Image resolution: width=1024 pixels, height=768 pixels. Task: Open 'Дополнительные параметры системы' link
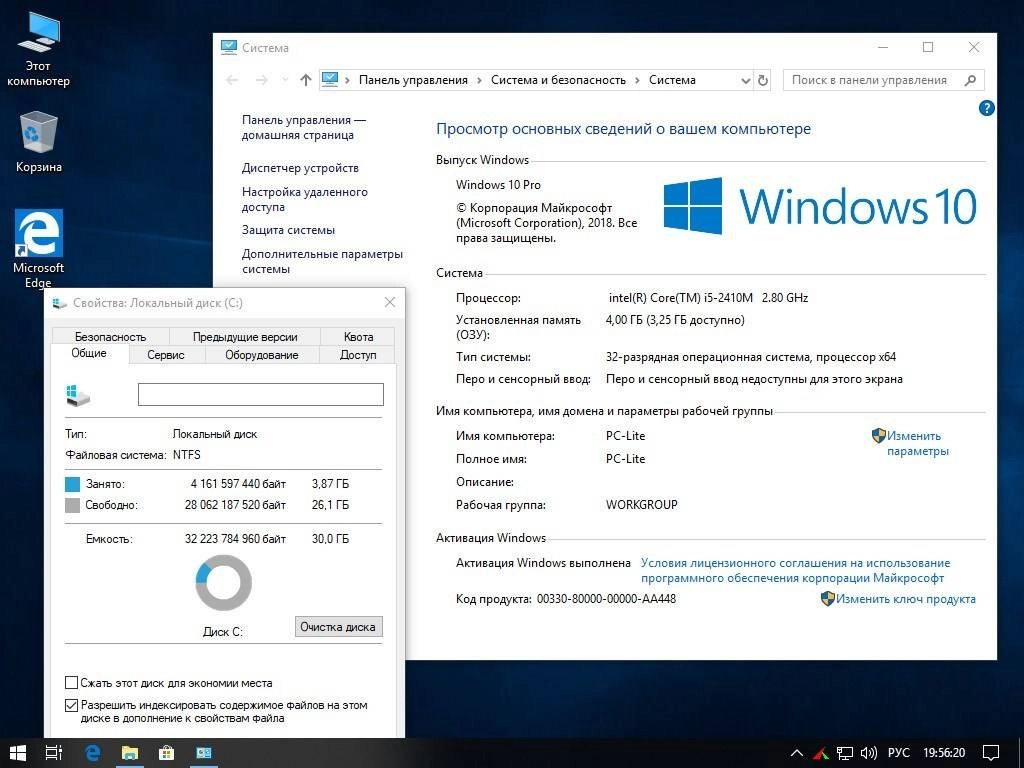[x=322, y=261]
